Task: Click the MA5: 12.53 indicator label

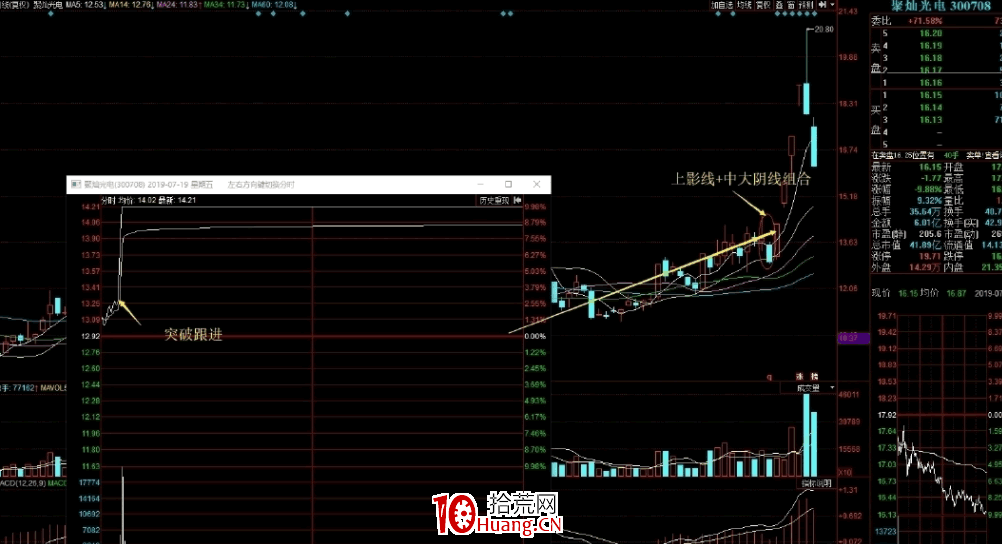Action: click(85, 4)
